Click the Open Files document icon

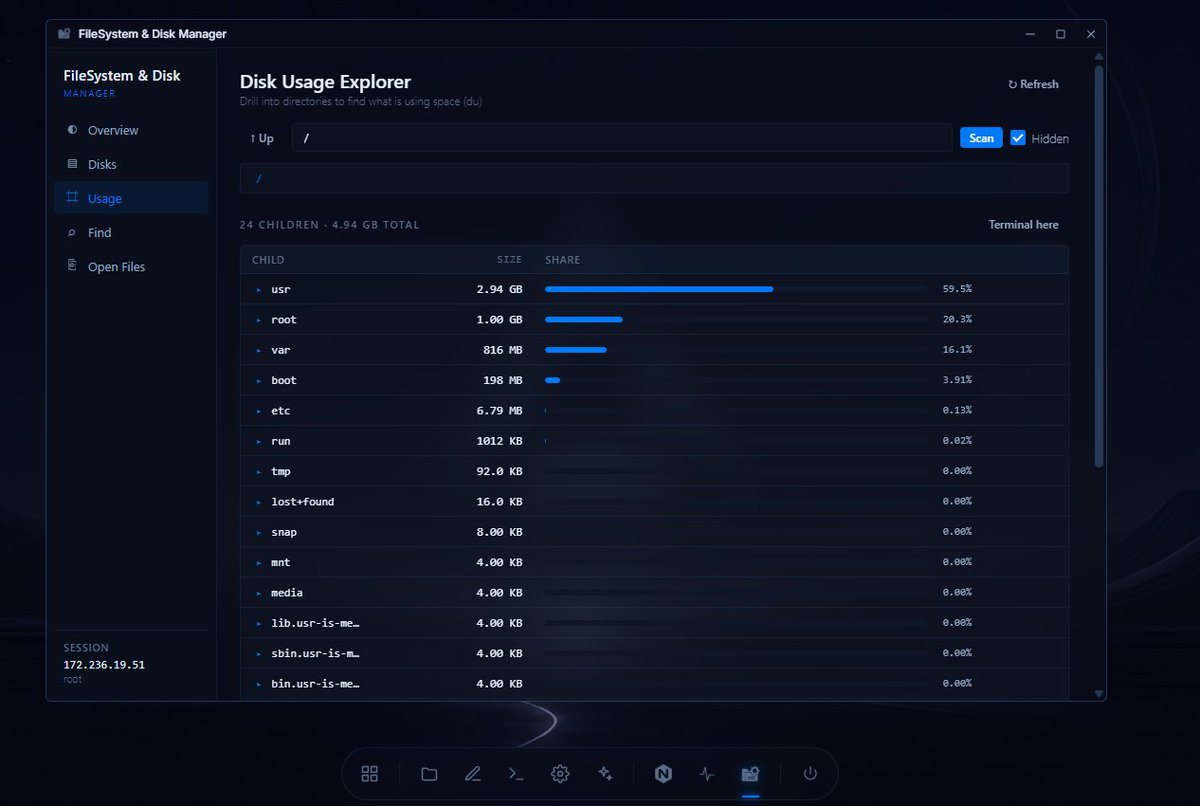[x=72, y=266]
